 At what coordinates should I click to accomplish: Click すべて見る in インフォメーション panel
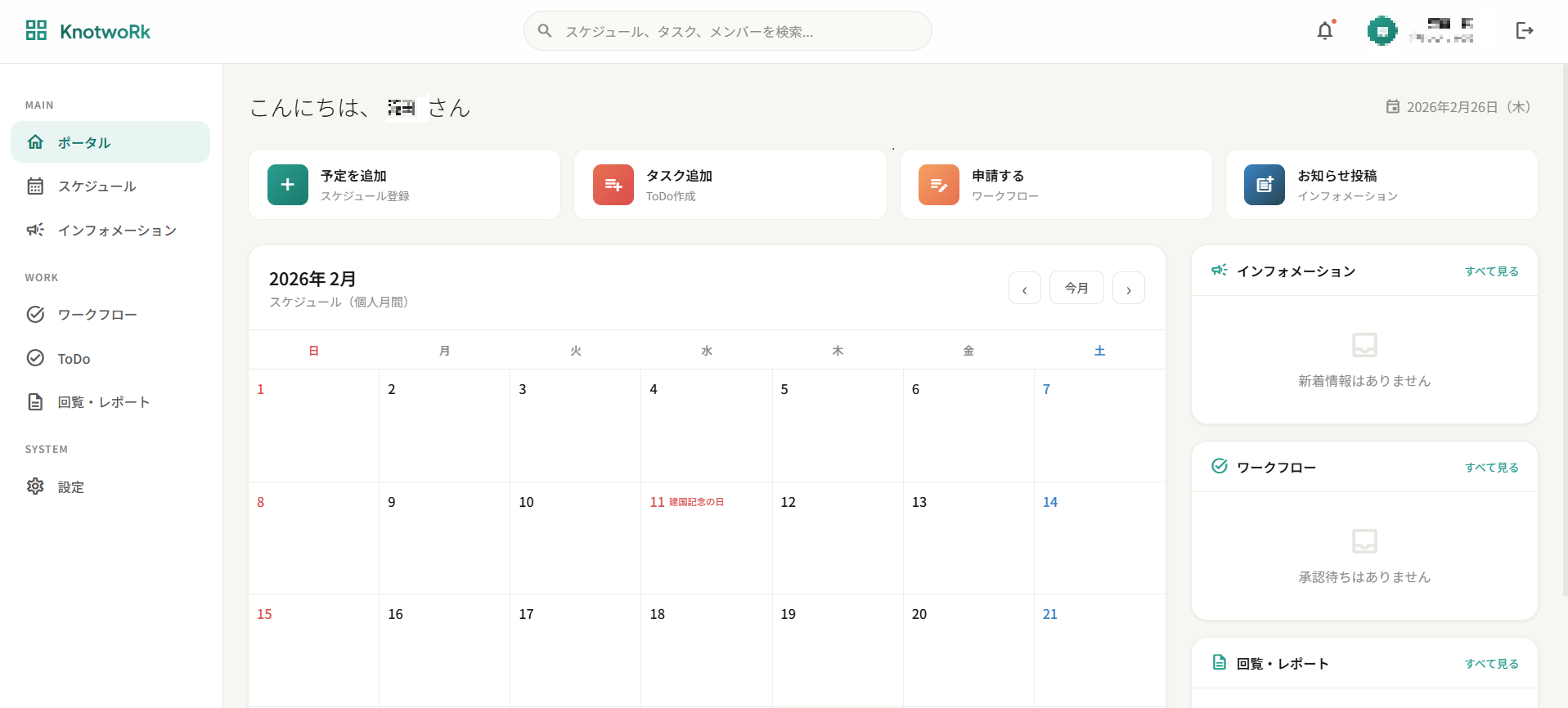pyautogui.click(x=1491, y=271)
